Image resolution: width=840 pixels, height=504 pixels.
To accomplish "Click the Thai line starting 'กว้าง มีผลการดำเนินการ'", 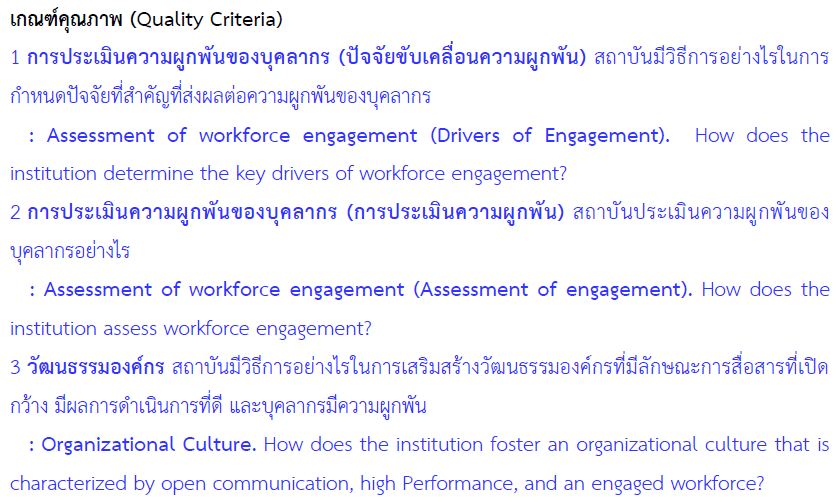I will click(219, 407).
